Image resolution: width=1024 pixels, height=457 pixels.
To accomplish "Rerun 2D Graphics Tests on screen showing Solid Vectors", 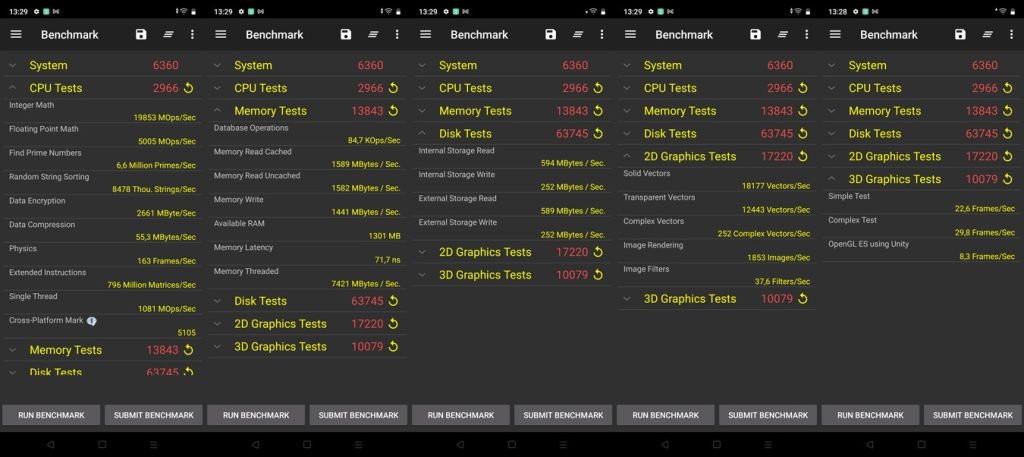I will [x=803, y=157].
